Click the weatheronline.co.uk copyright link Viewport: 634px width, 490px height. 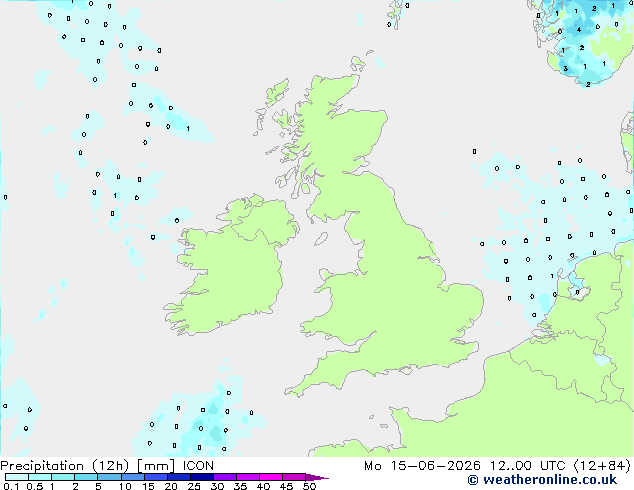point(542,480)
